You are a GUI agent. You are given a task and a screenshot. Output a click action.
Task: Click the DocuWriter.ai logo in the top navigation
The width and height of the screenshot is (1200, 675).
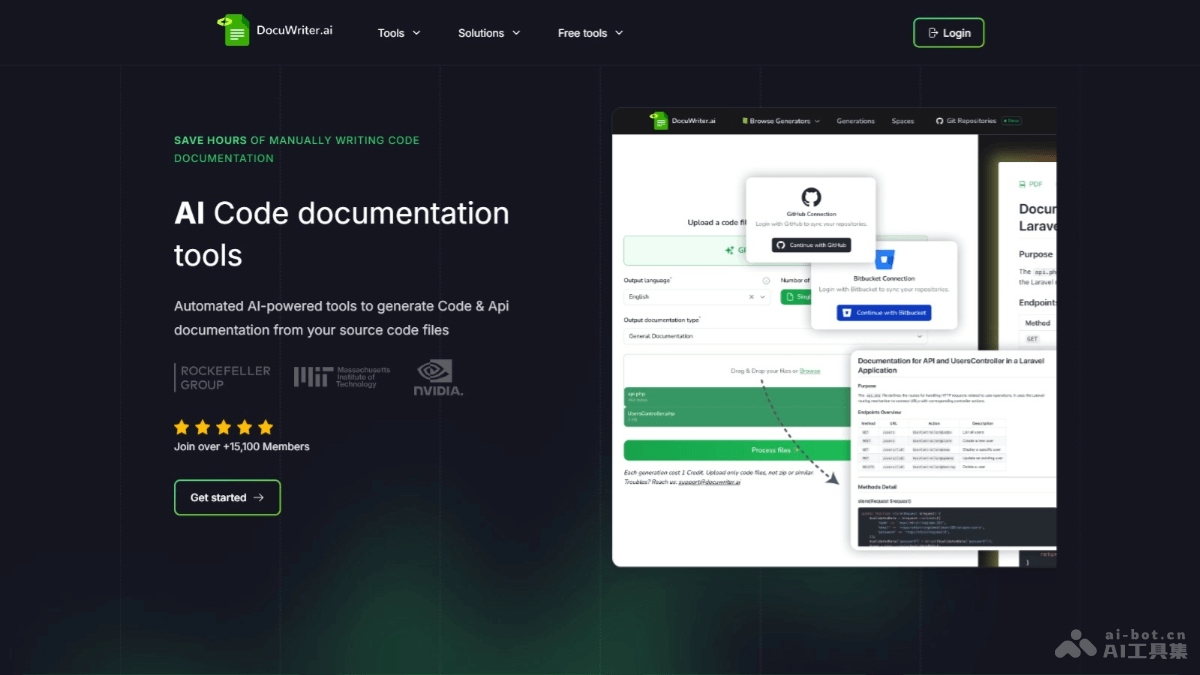(275, 31)
